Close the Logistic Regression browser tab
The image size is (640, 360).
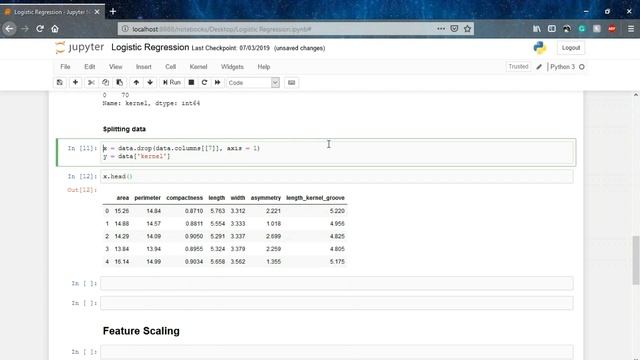tap(97, 12)
